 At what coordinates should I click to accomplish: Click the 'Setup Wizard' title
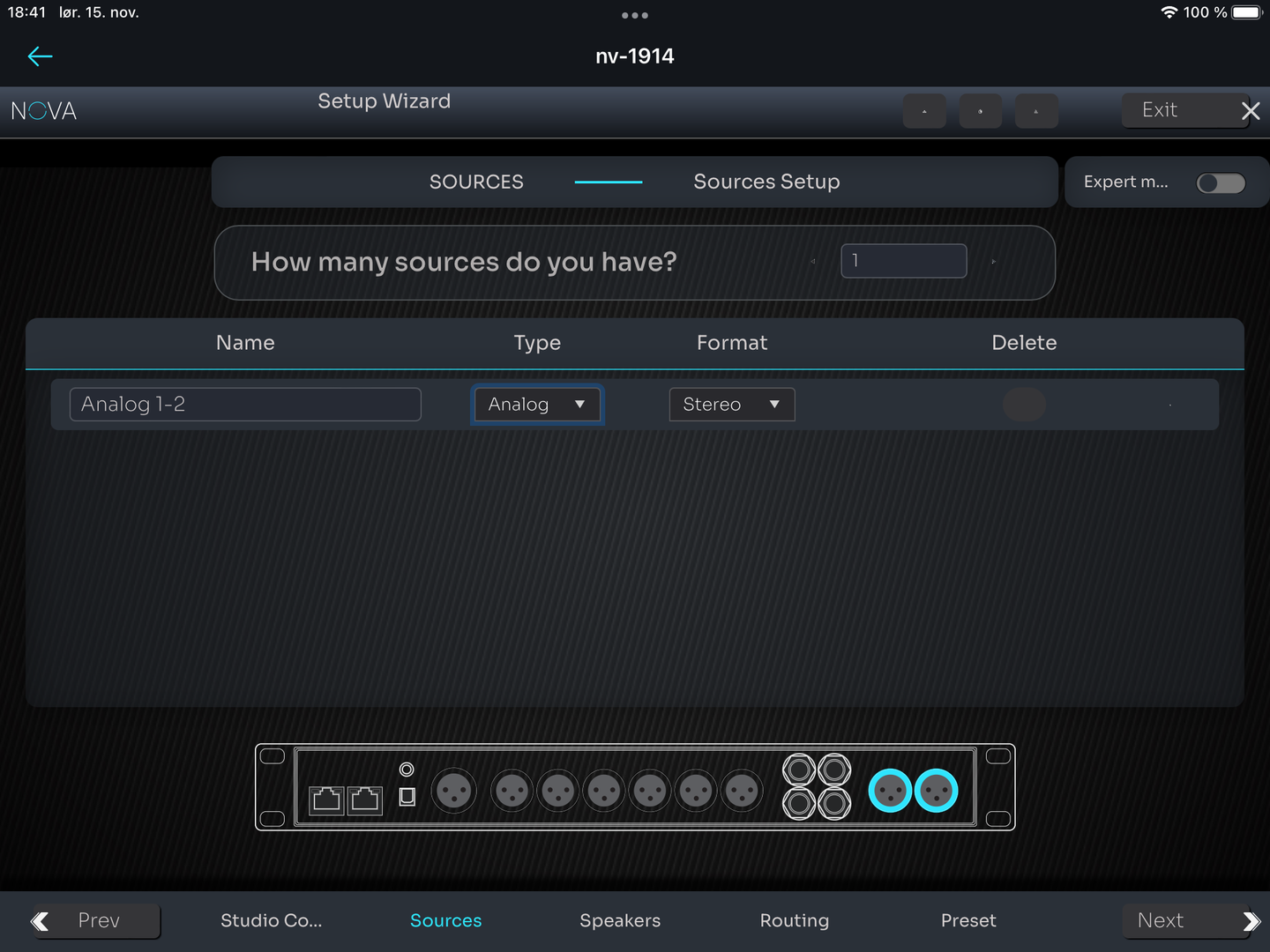click(x=385, y=101)
